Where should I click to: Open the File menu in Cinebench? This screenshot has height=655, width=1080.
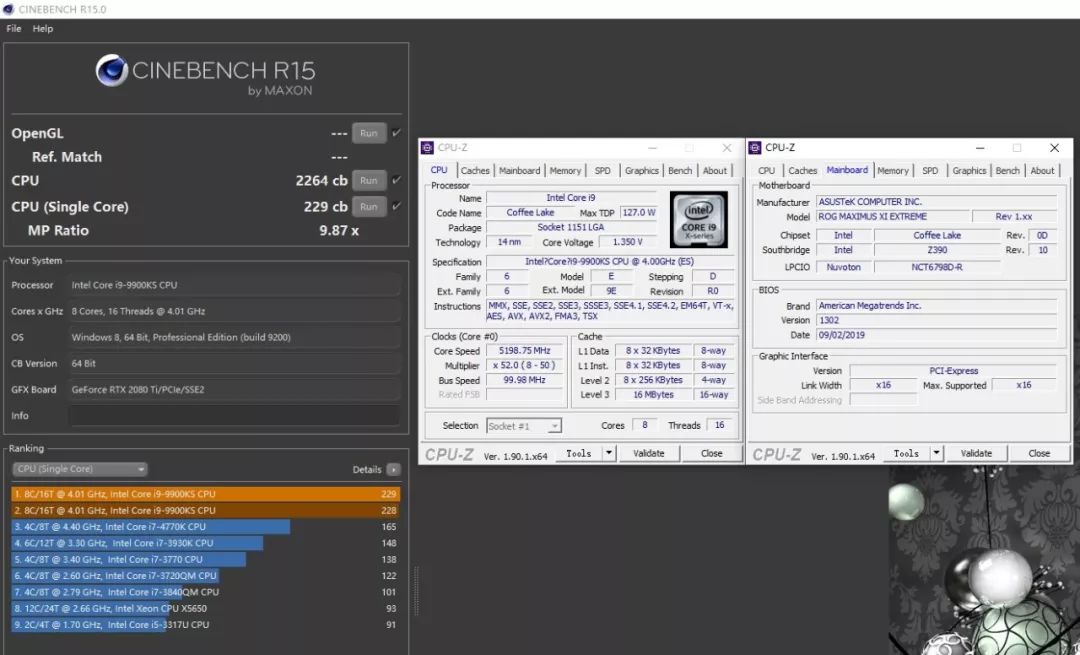pos(14,29)
